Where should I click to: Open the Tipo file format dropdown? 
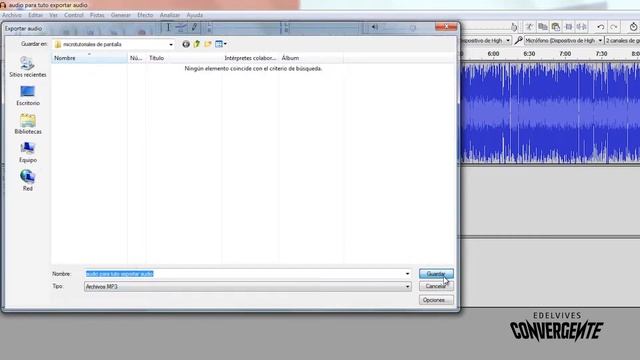tap(248, 287)
